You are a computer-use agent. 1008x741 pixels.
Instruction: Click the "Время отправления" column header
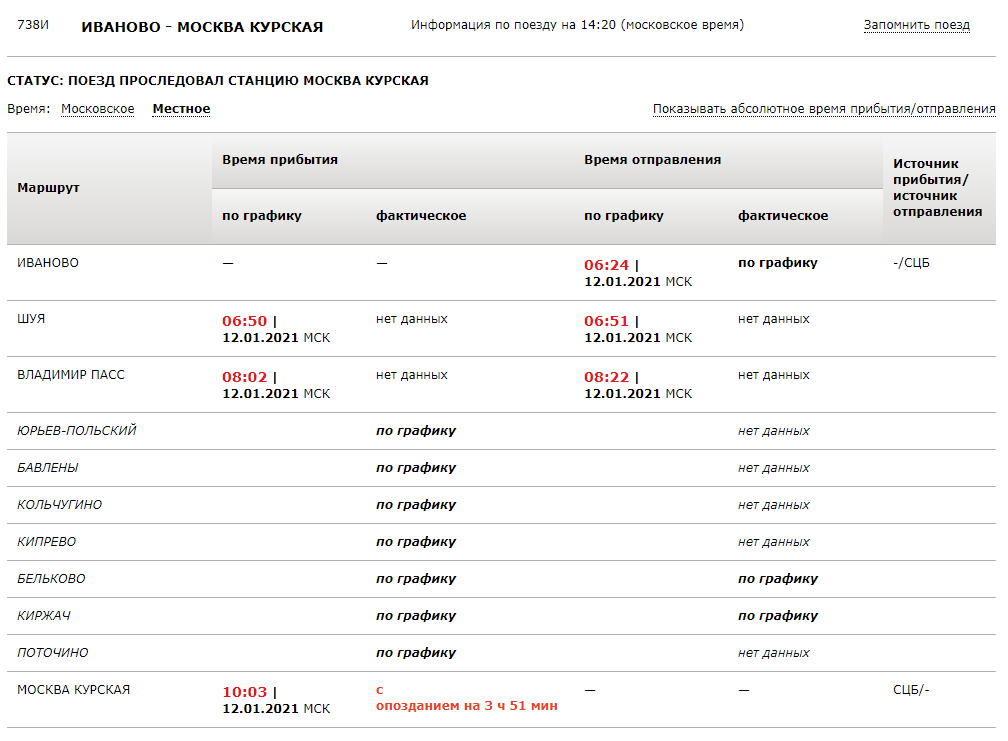(x=652, y=160)
